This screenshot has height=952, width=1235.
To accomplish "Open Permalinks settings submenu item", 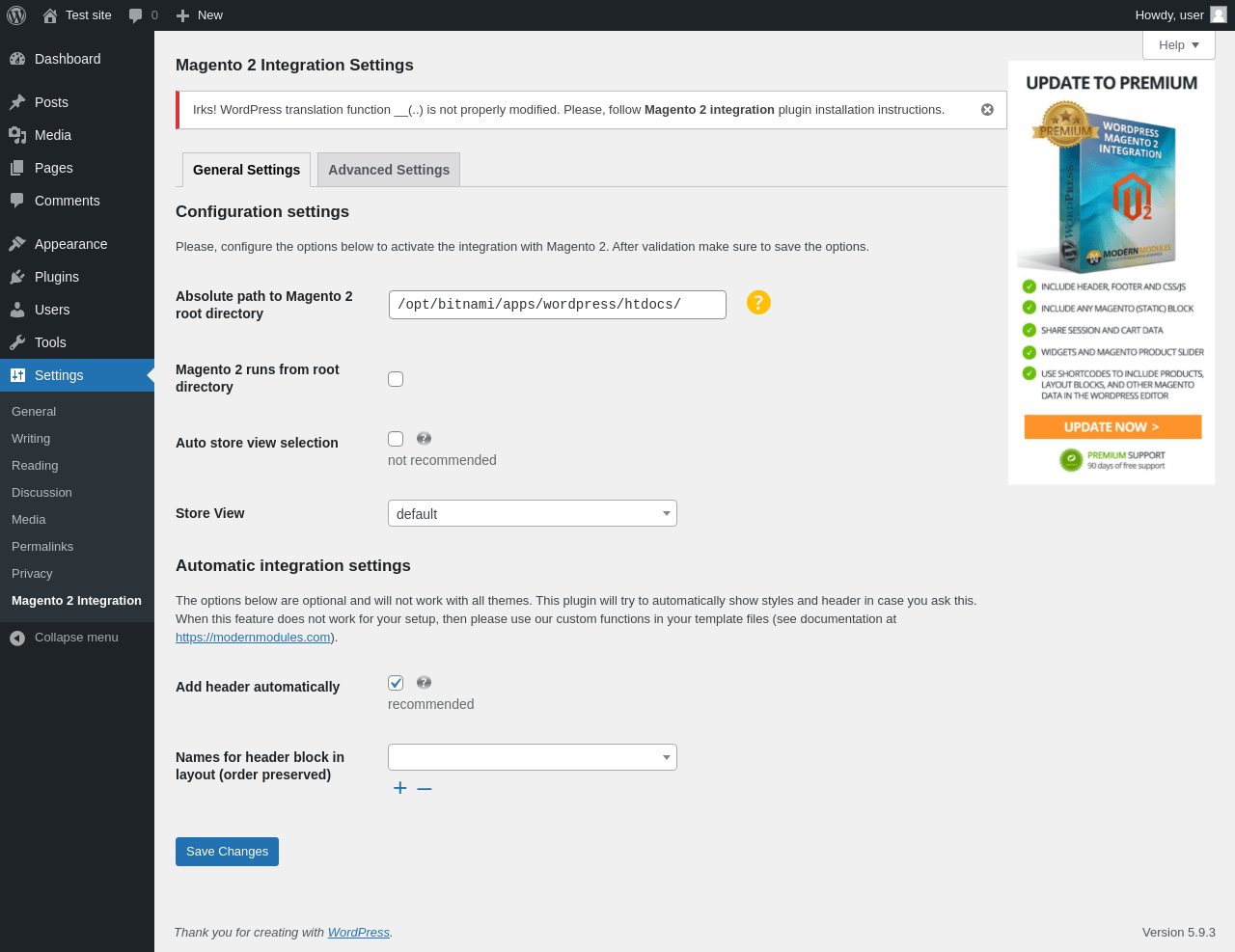I will tap(42, 547).
